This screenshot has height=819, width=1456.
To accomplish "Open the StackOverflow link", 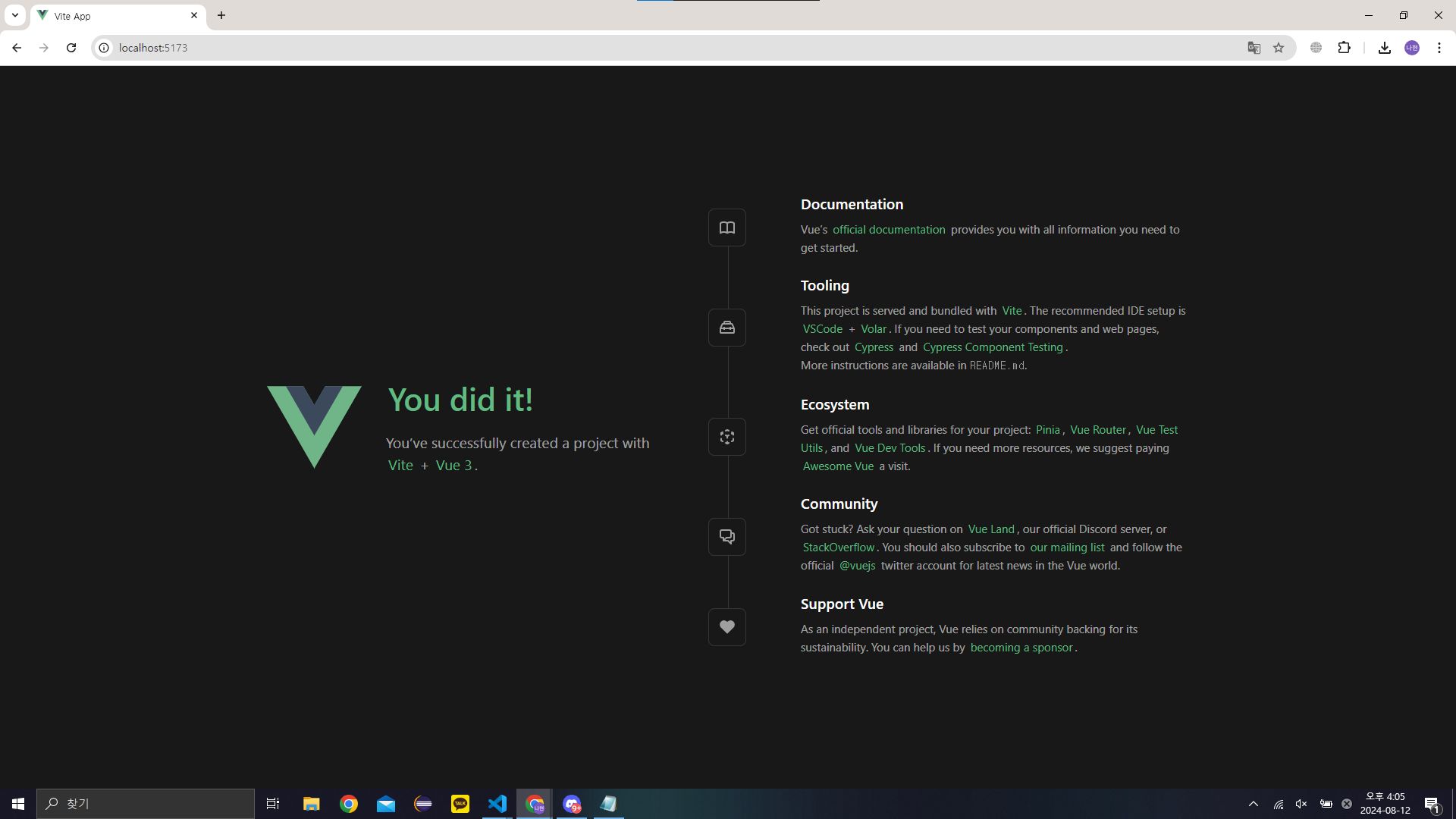I will (x=839, y=548).
